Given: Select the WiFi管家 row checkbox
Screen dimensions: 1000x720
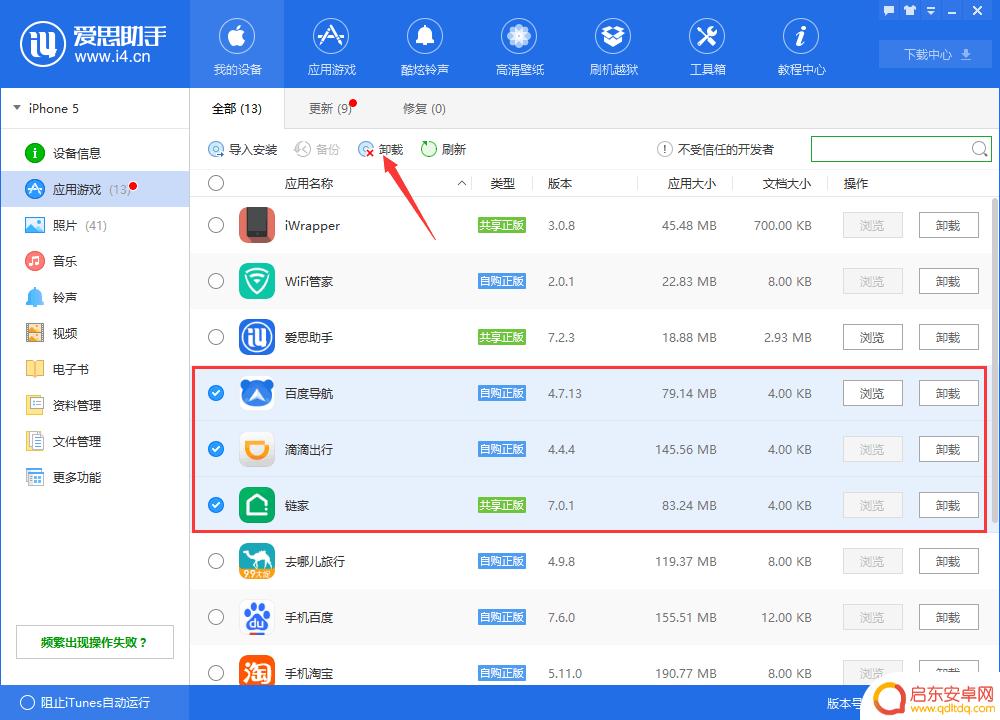Looking at the screenshot, I should pyautogui.click(x=216, y=281).
